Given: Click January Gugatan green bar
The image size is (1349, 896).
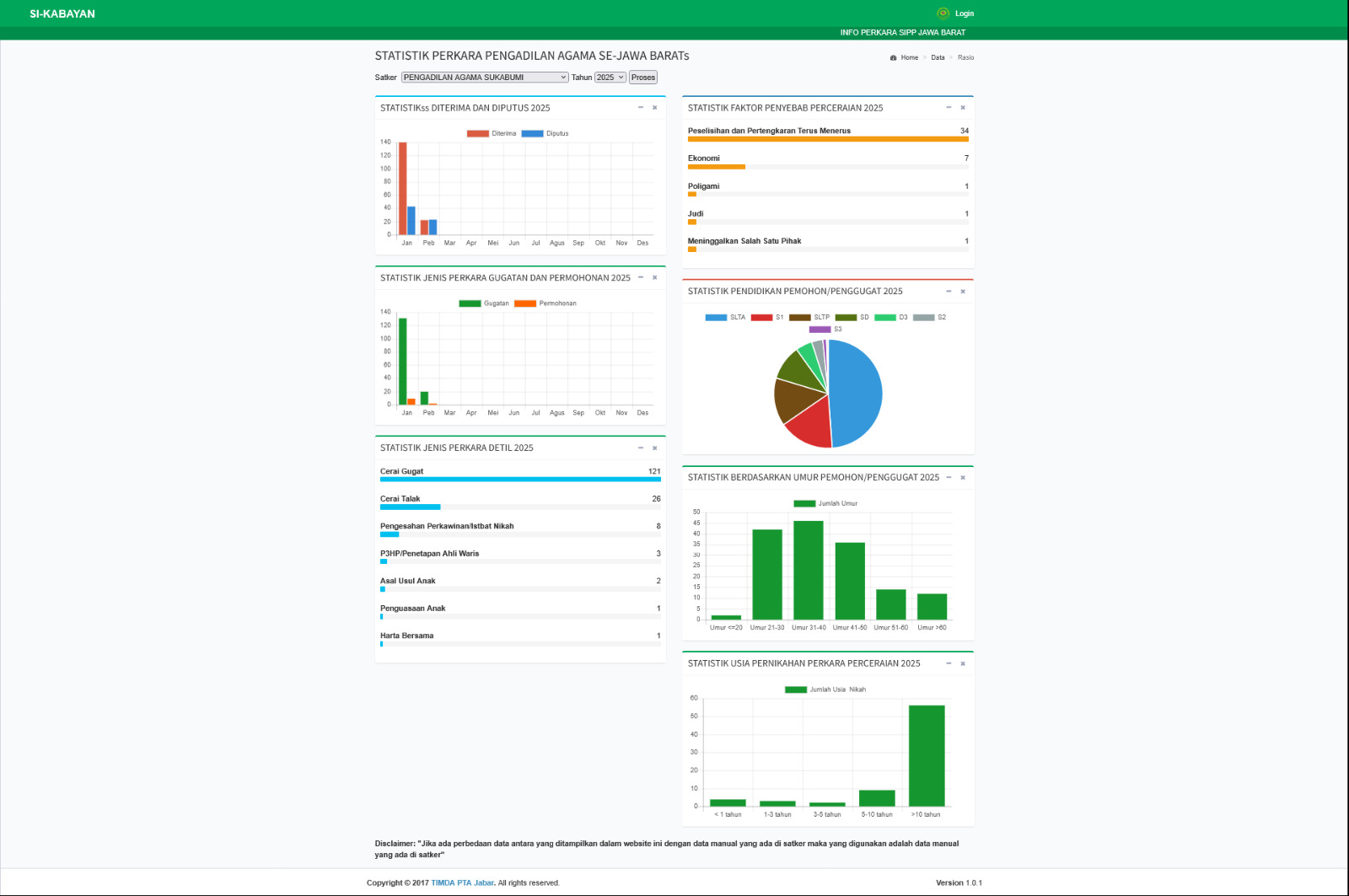Looking at the screenshot, I should point(403,362).
